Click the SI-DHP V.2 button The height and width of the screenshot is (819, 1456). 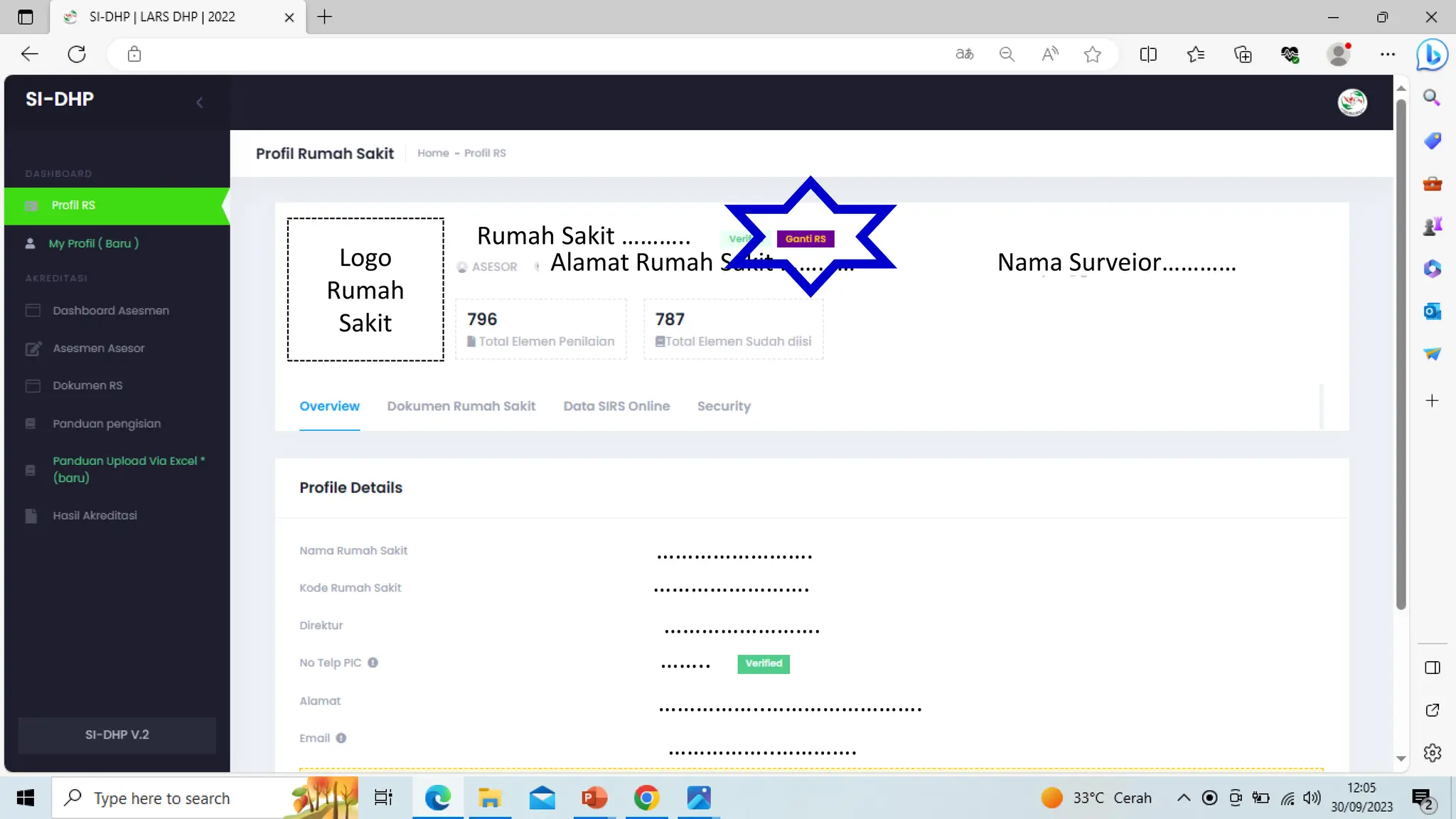(x=117, y=734)
